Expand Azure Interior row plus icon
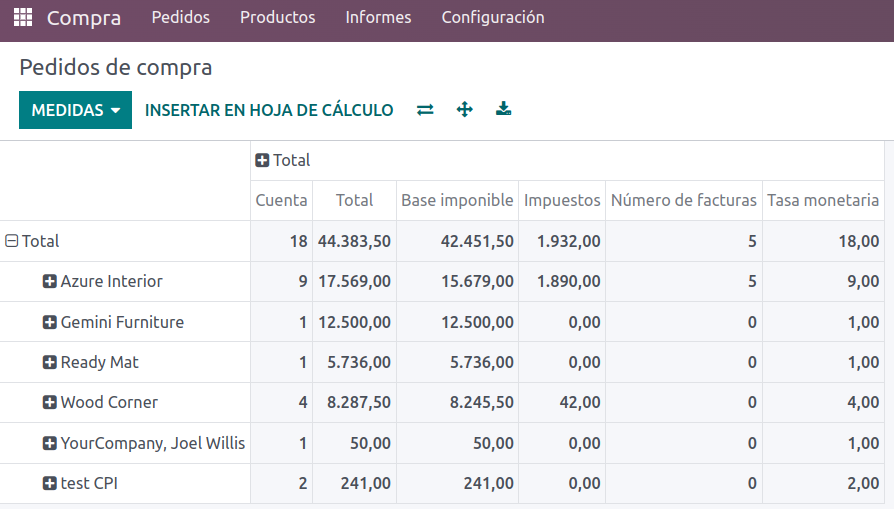 pyautogui.click(x=50, y=281)
